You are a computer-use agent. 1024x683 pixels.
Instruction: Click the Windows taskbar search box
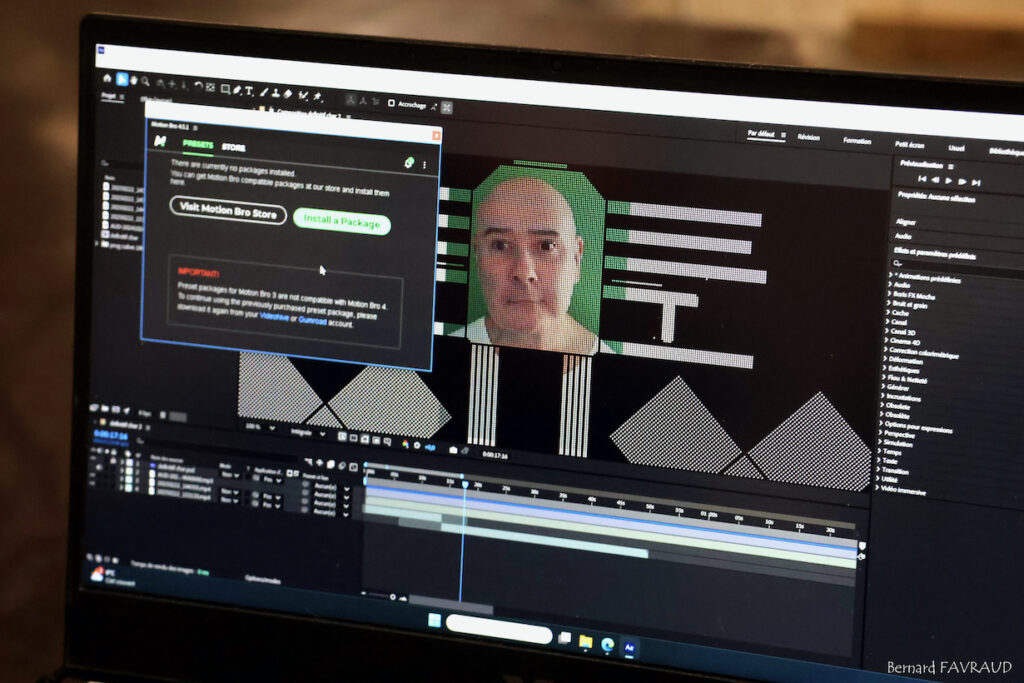click(x=499, y=629)
